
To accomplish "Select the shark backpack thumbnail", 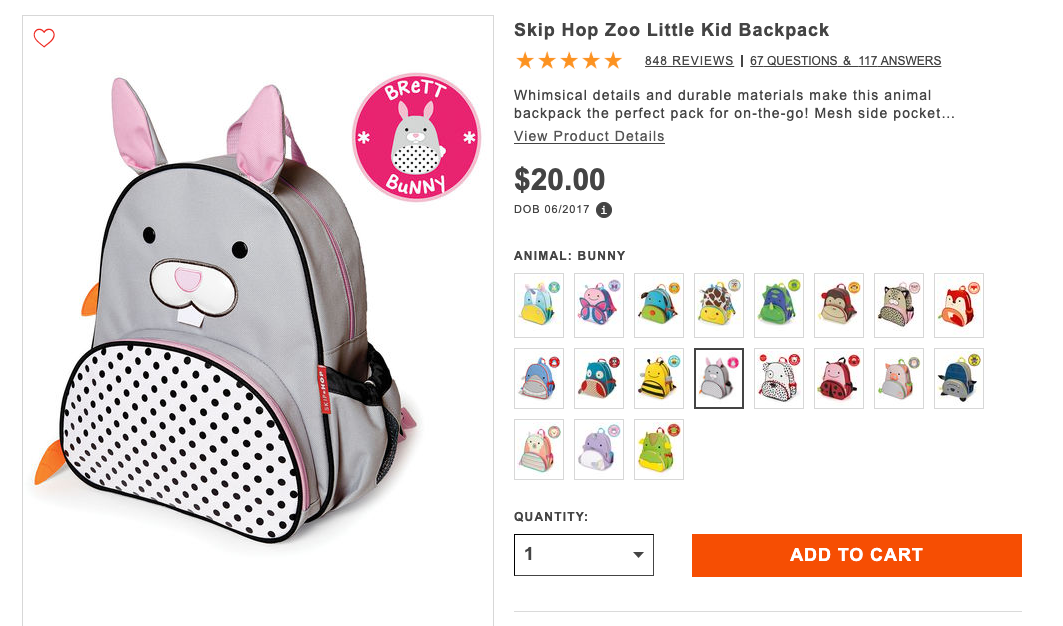I will pyautogui.click(x=539, y=379).
